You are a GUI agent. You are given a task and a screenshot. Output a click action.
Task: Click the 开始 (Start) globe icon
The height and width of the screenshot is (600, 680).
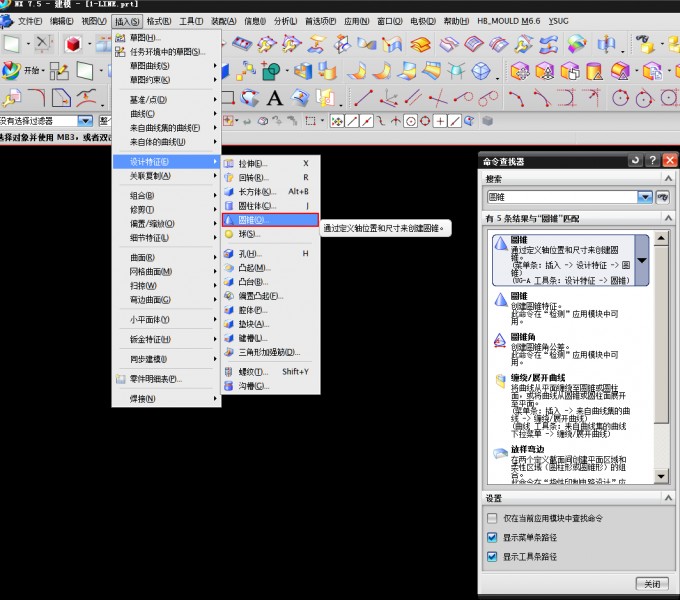[11, 70]
